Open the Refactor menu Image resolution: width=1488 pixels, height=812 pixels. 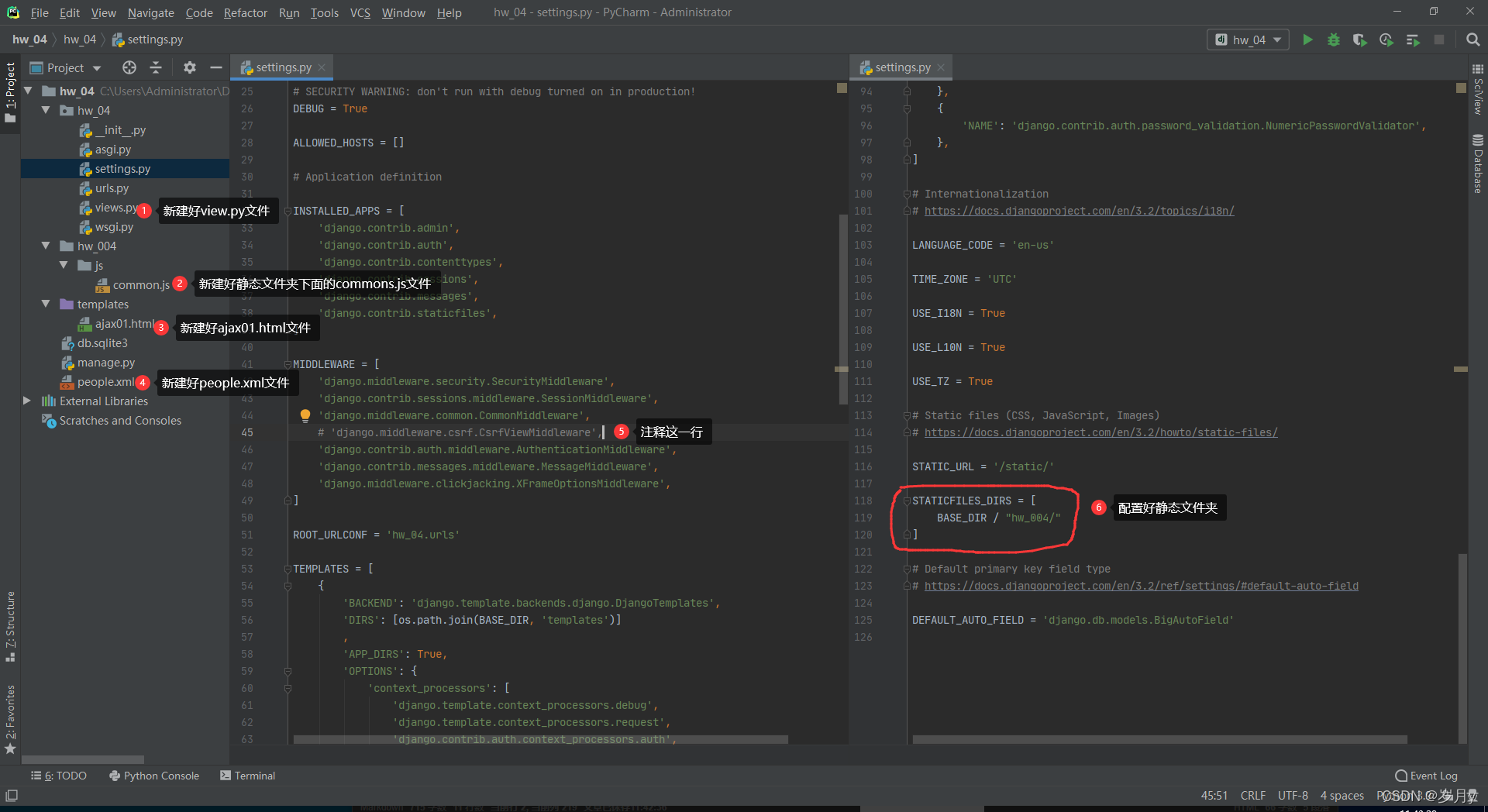[x=246, y=12]
